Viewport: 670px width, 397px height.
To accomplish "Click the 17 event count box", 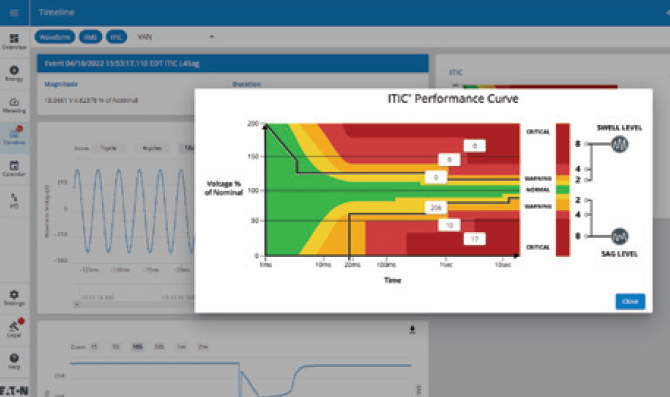I will click(x=475, y=239).
